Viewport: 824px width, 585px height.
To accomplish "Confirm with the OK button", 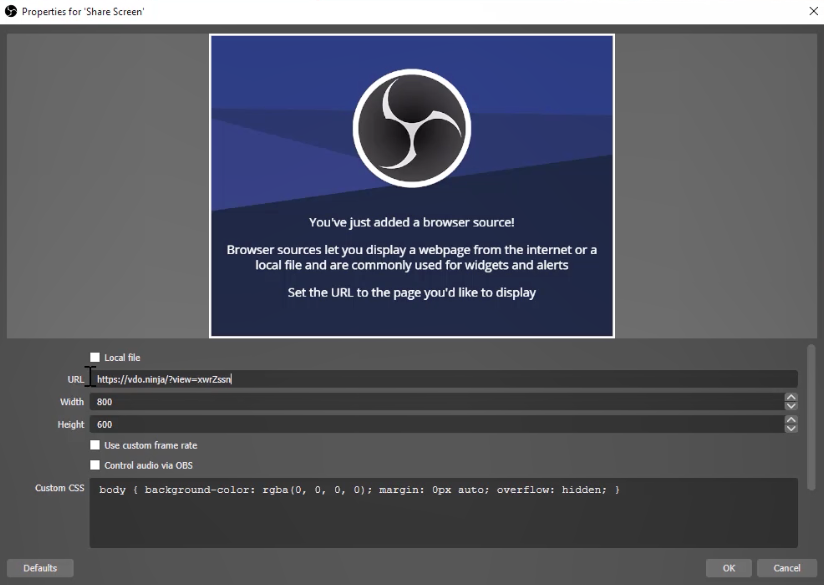I will click(x=729, y=568).
